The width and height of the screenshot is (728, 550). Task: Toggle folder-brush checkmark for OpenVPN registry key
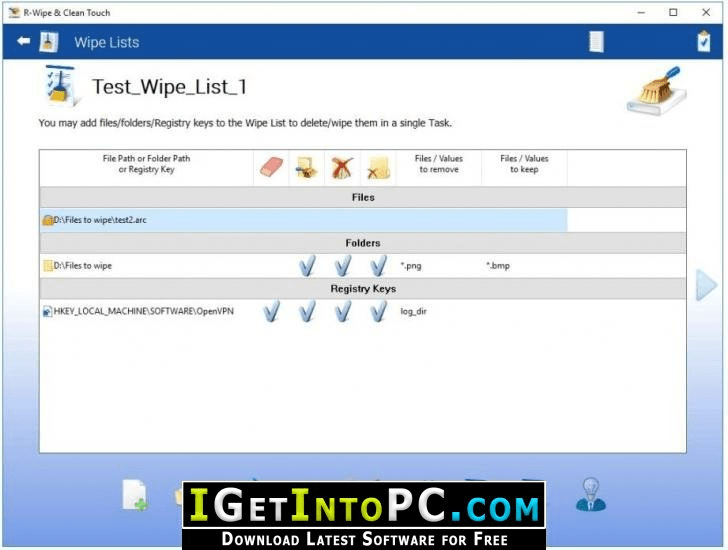(x=307, y=311)
